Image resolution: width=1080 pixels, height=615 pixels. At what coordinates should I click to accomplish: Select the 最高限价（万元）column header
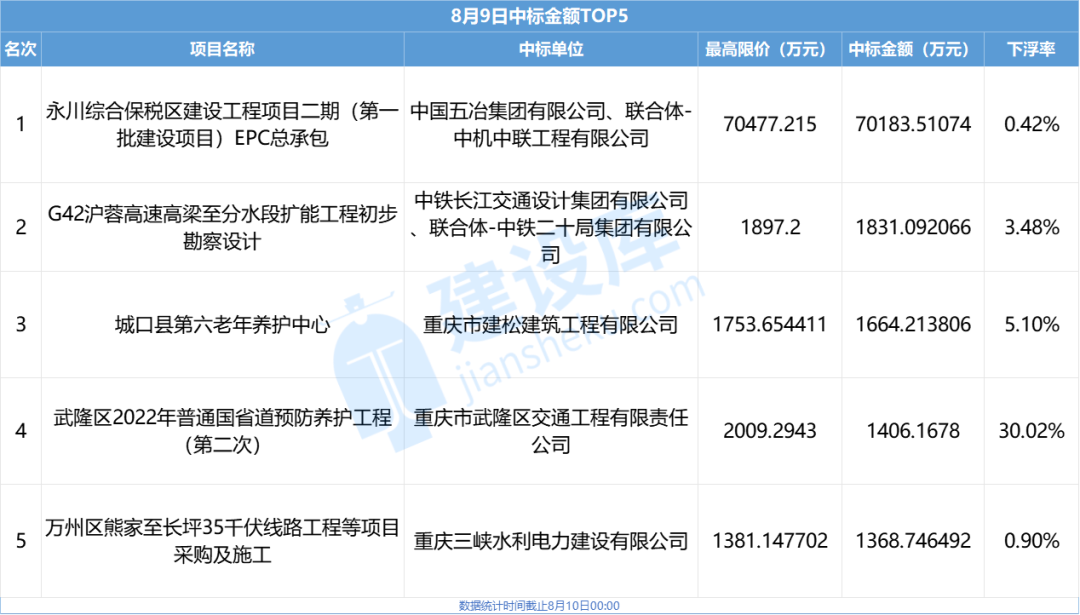click(x=767, y=47)
